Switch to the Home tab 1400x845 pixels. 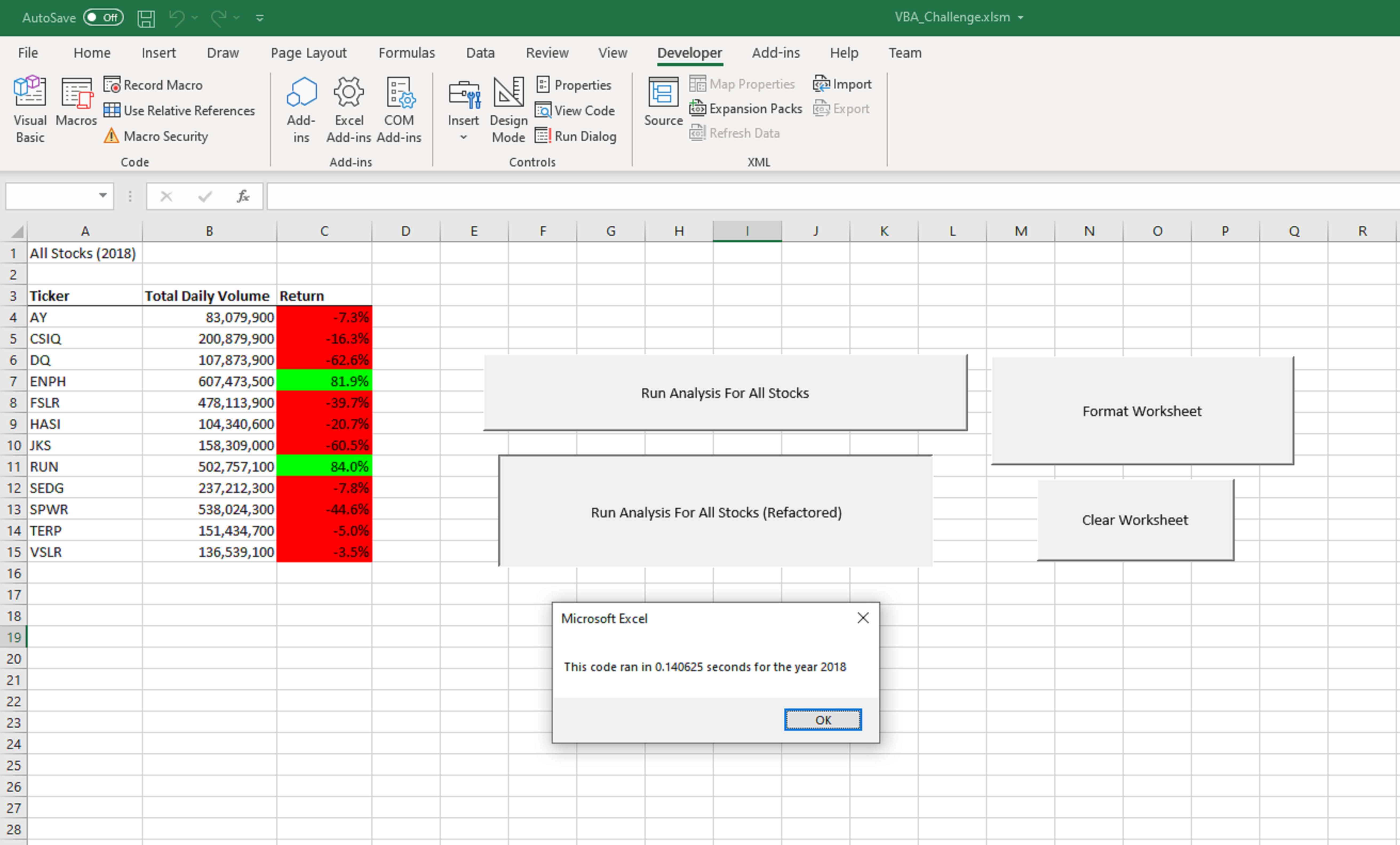click(92, 53)
